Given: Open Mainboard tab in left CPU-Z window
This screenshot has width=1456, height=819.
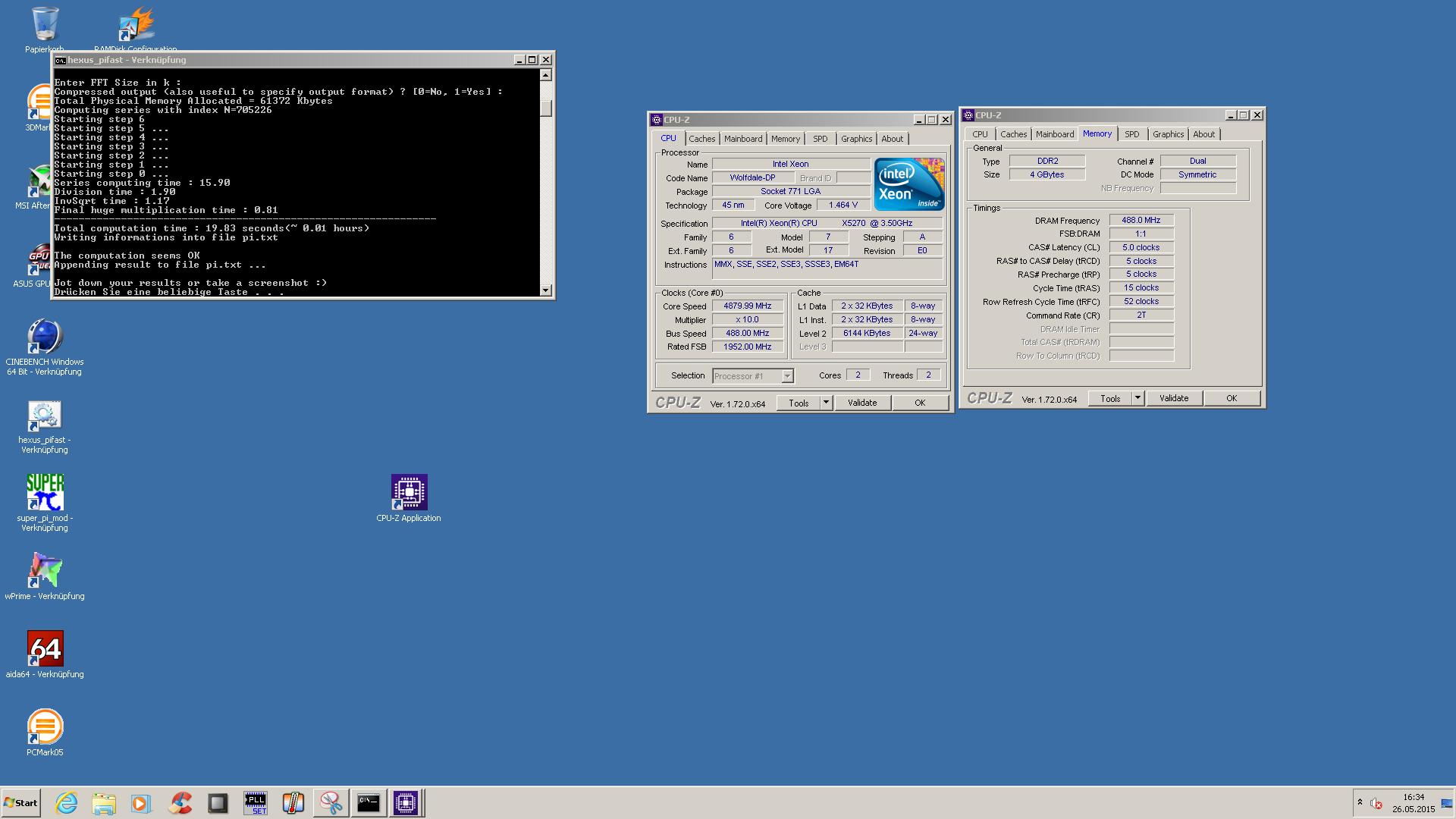Looking at the screenshot, I should point(743,139).
